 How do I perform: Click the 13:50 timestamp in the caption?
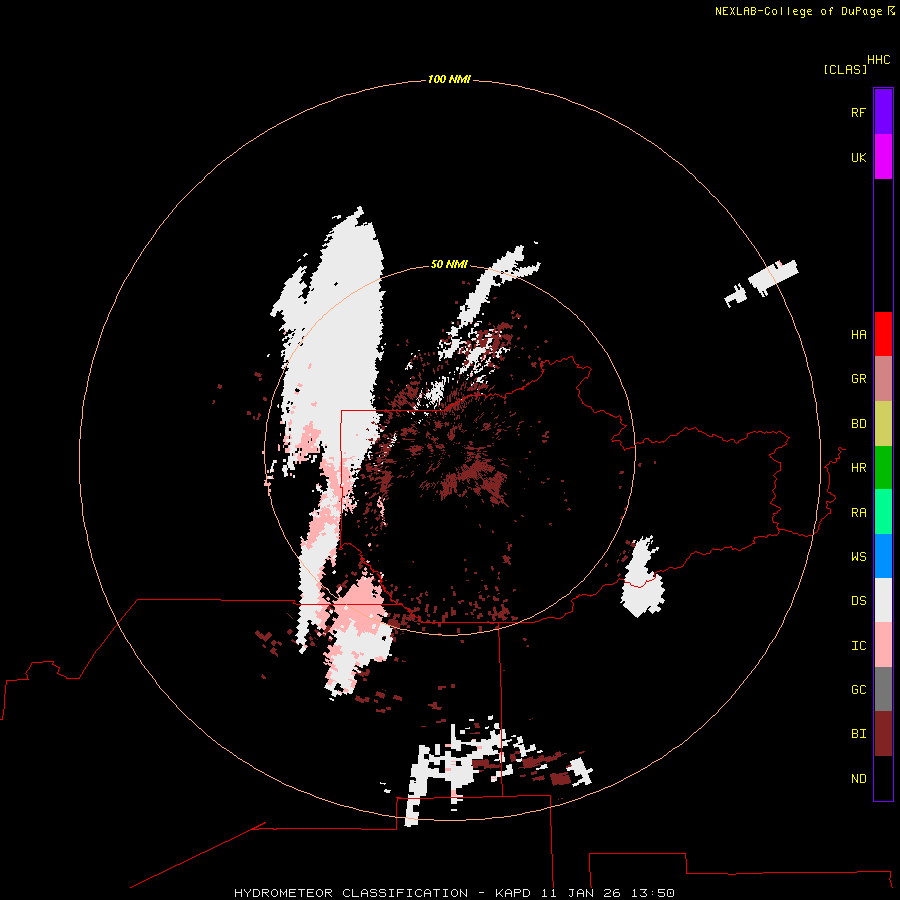pyautogui.click(x=652, y=893)
